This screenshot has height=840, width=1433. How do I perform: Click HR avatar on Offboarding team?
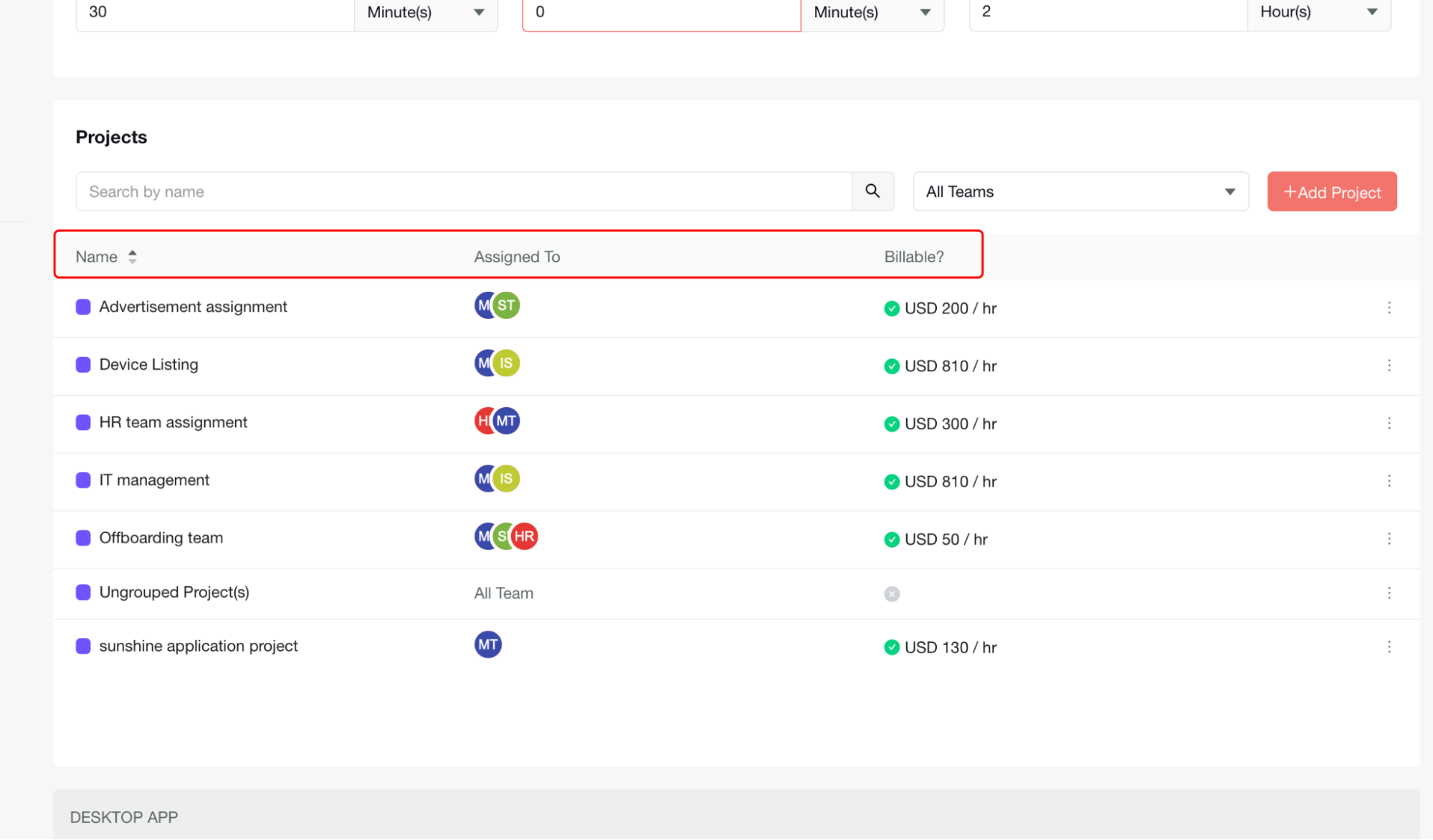tap(525, 536)
